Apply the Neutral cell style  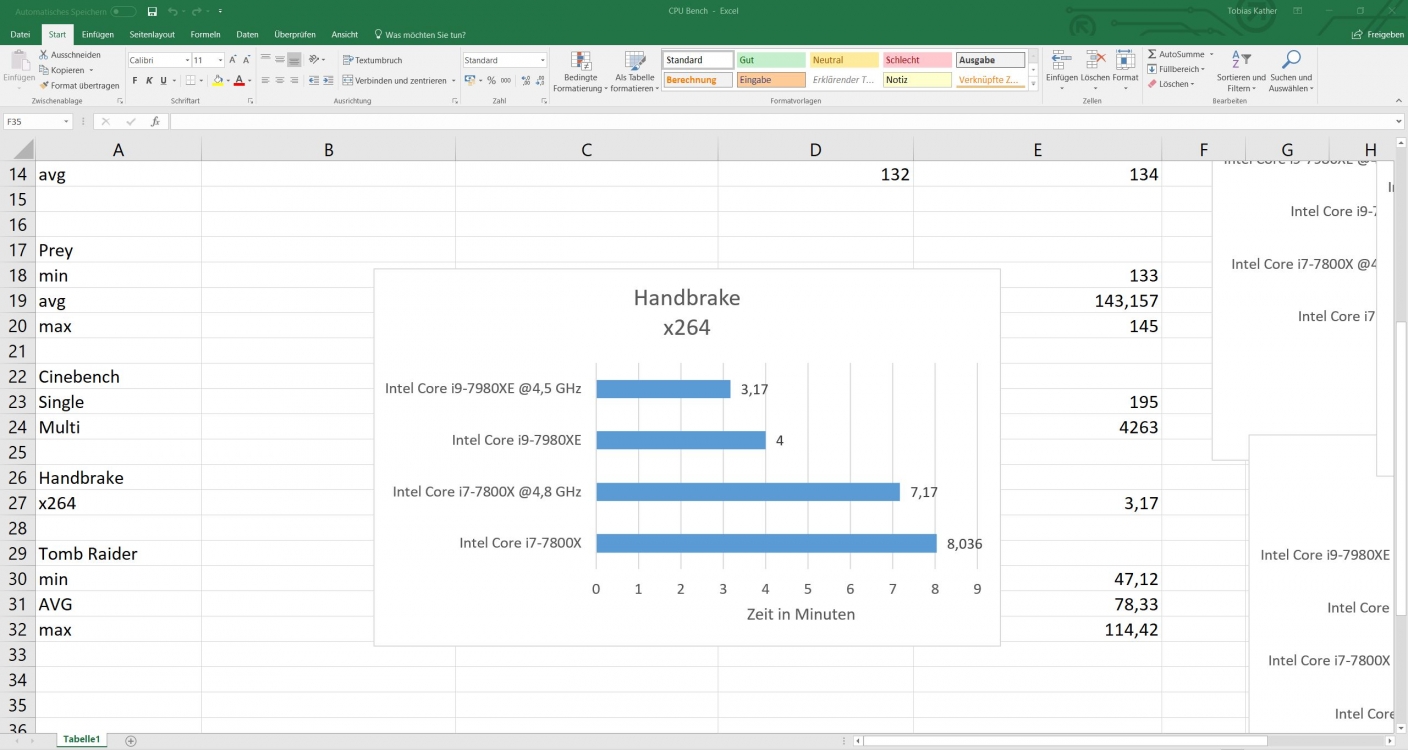pyautogui.click(x=844, y=60)
